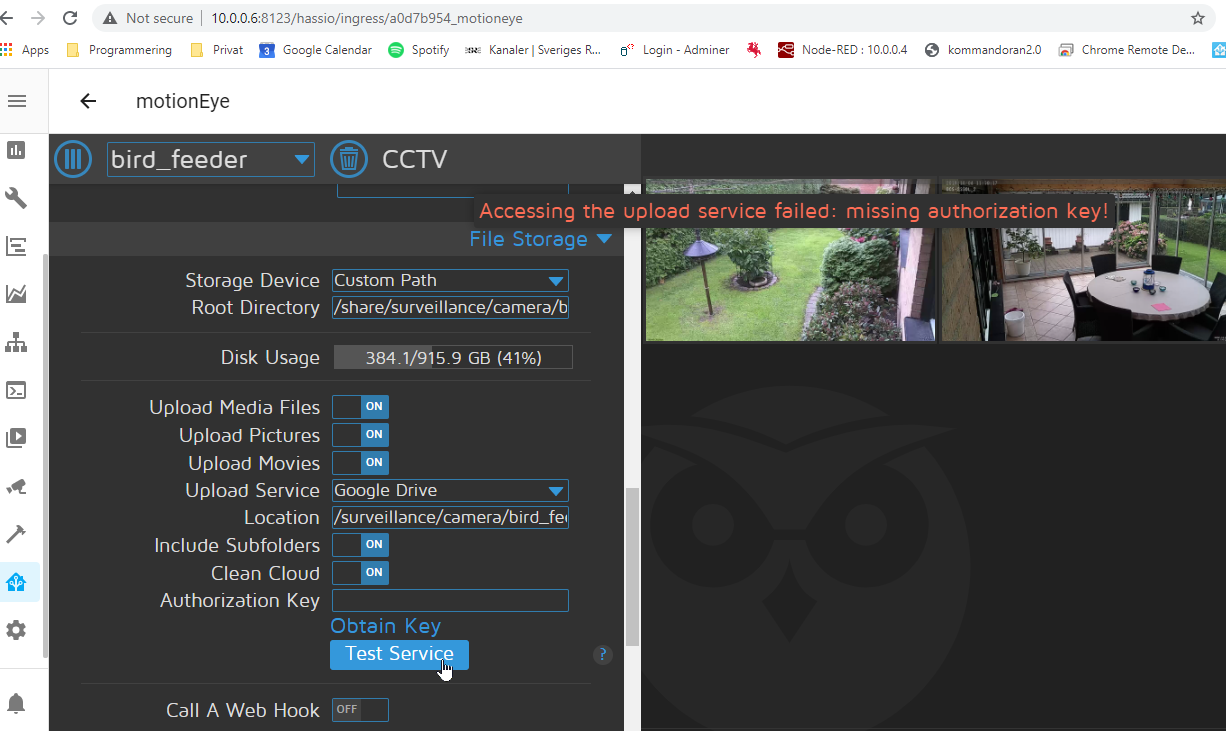Open the Spotify bookmark

click(x=418, y=49)
